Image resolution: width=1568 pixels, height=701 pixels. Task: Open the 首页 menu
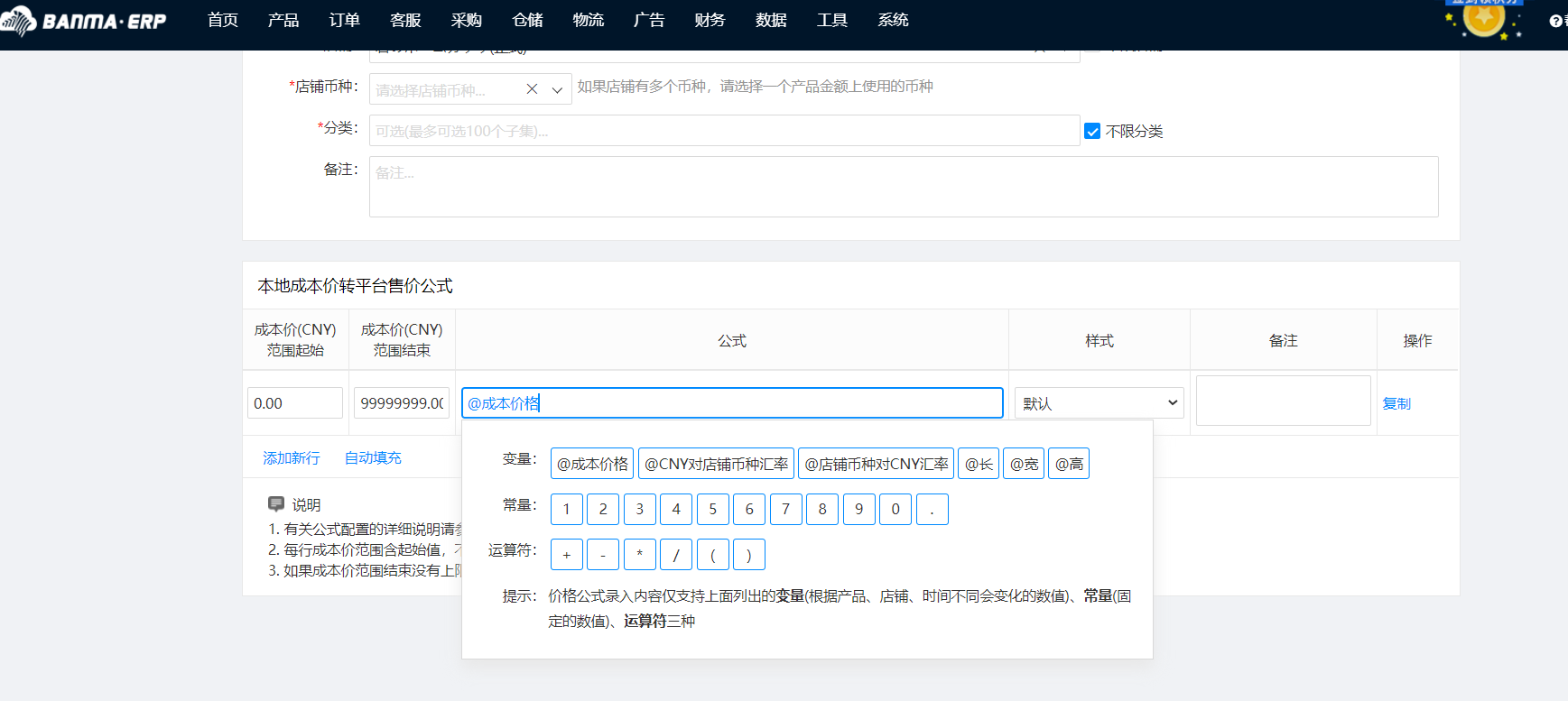click(x=223, y=20)
